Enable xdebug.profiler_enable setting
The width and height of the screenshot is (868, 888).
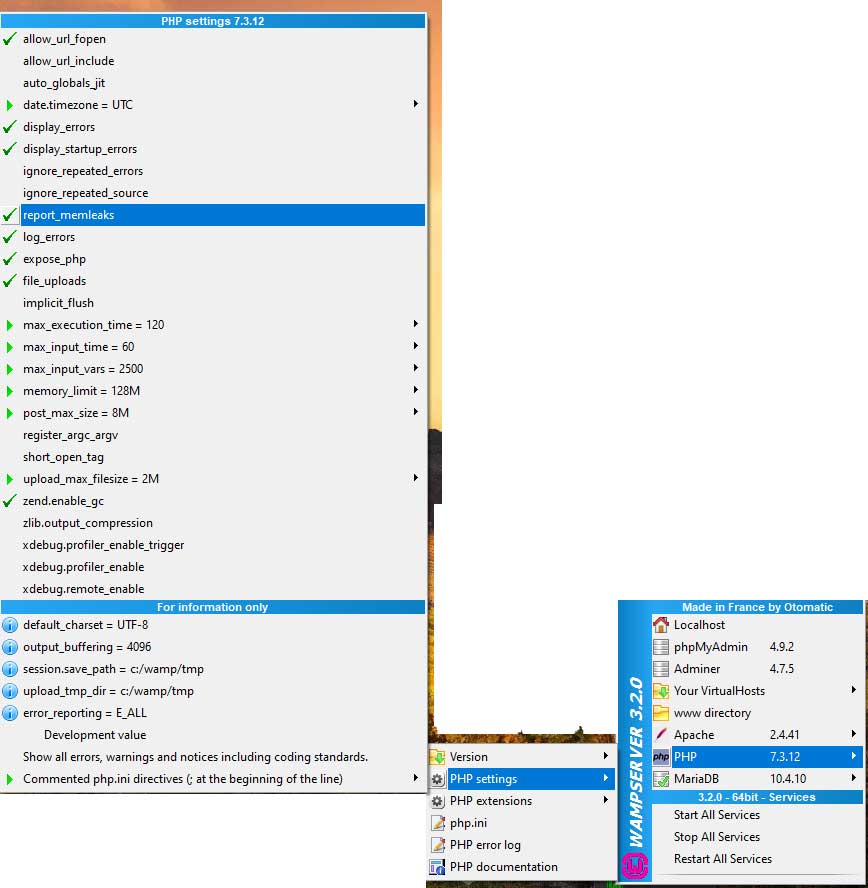coord(213,567)
